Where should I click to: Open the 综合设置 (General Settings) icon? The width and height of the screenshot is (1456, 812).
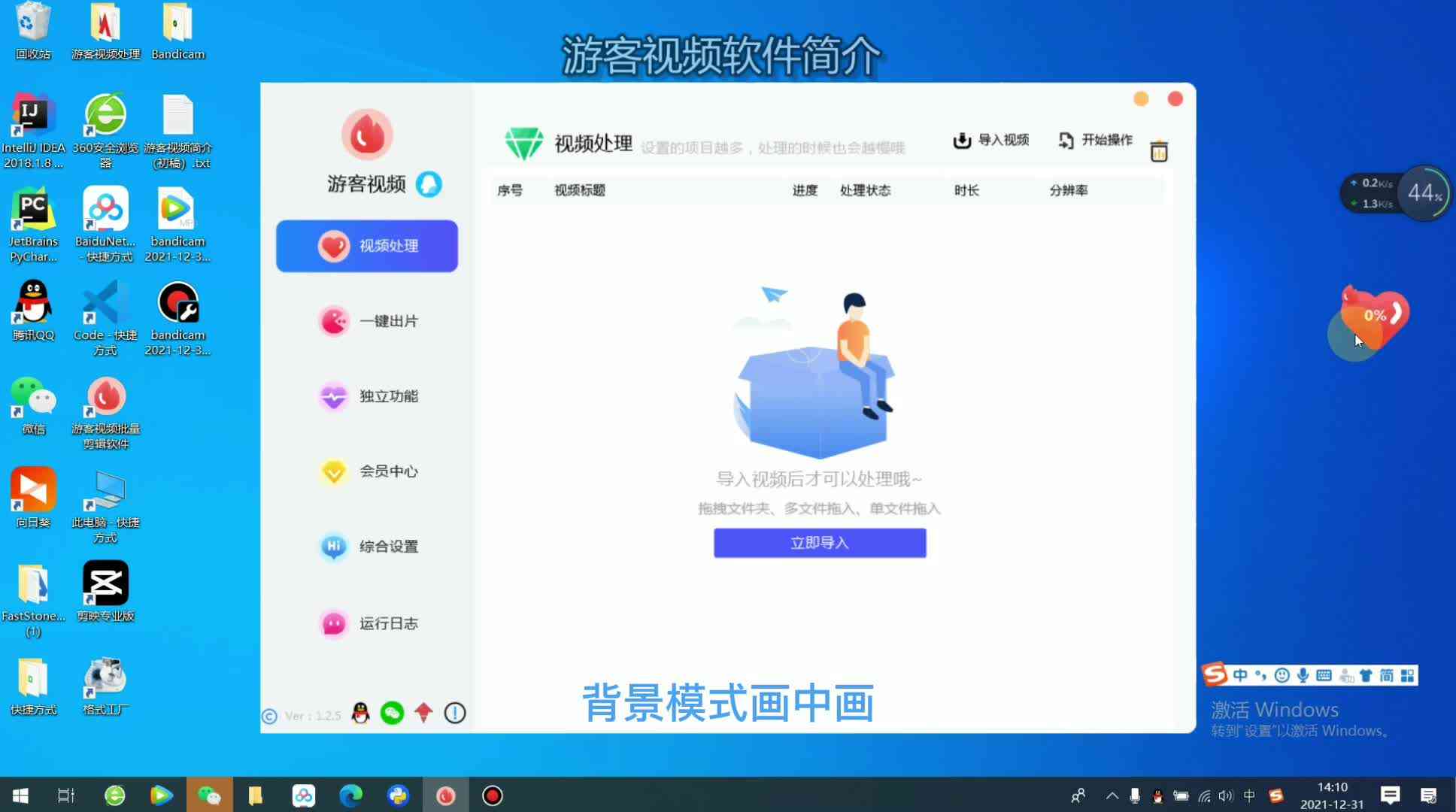coord(370,546)
